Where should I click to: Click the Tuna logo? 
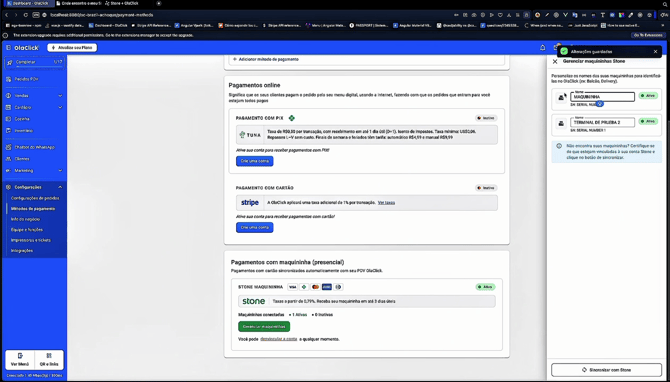click(x=250, y=135)
